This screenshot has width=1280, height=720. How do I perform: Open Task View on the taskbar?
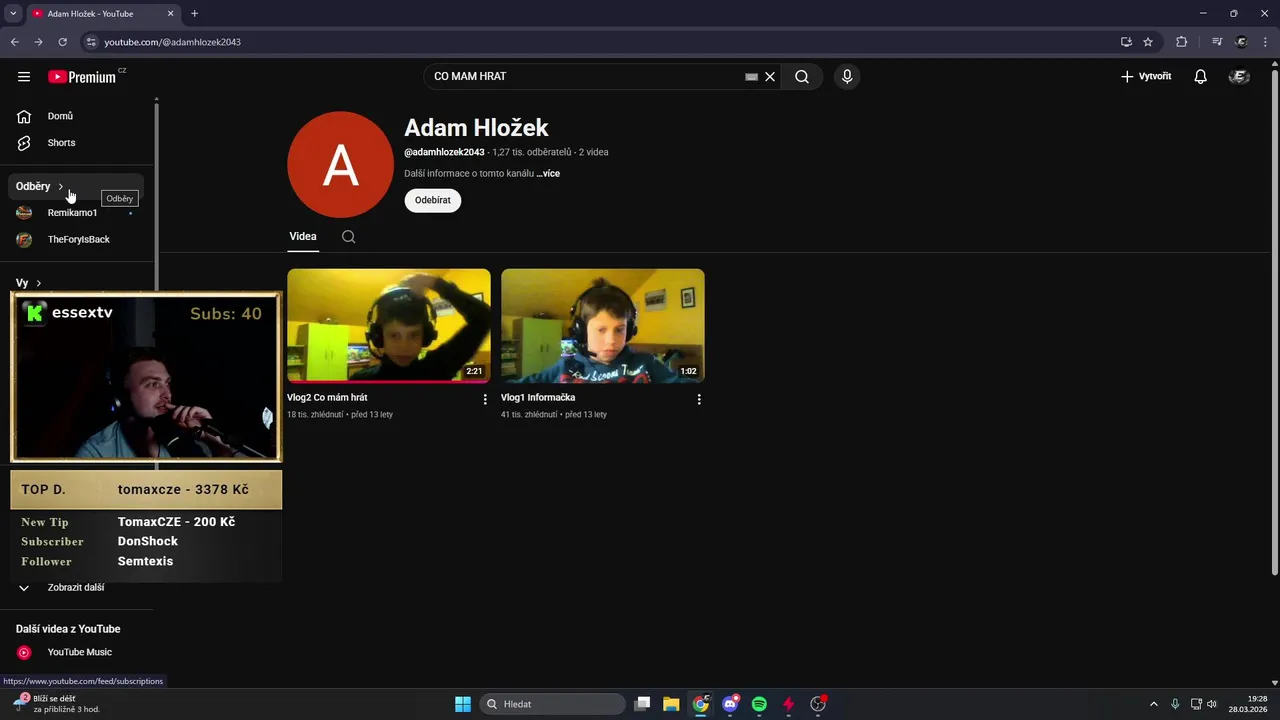pos(643,704)
